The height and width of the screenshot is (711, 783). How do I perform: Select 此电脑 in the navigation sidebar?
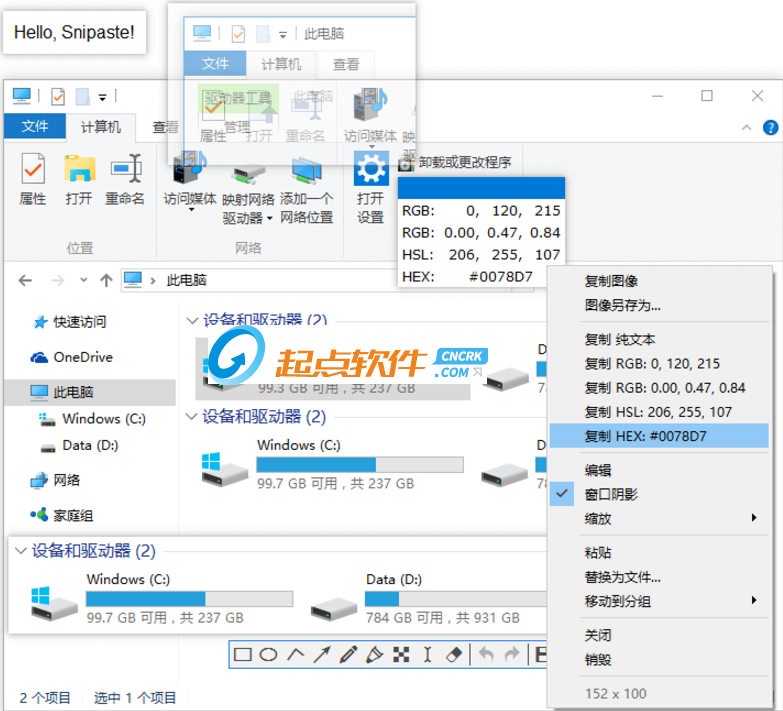tap(90, 392)
